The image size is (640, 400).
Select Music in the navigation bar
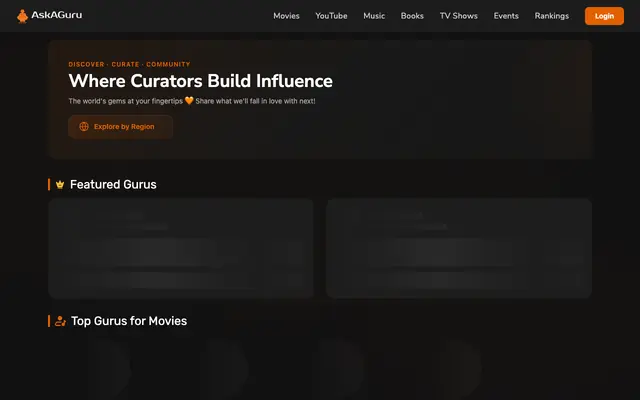click(374, 16)
